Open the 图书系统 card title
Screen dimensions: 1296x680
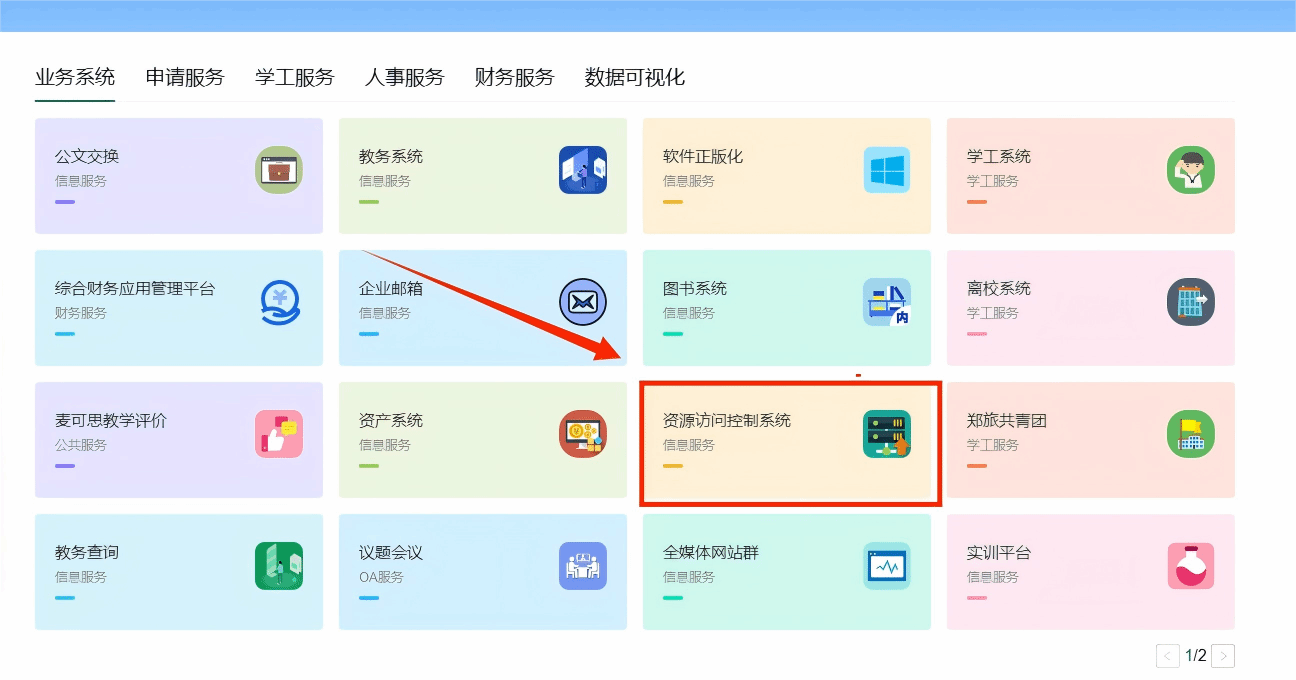click(694, 289)
